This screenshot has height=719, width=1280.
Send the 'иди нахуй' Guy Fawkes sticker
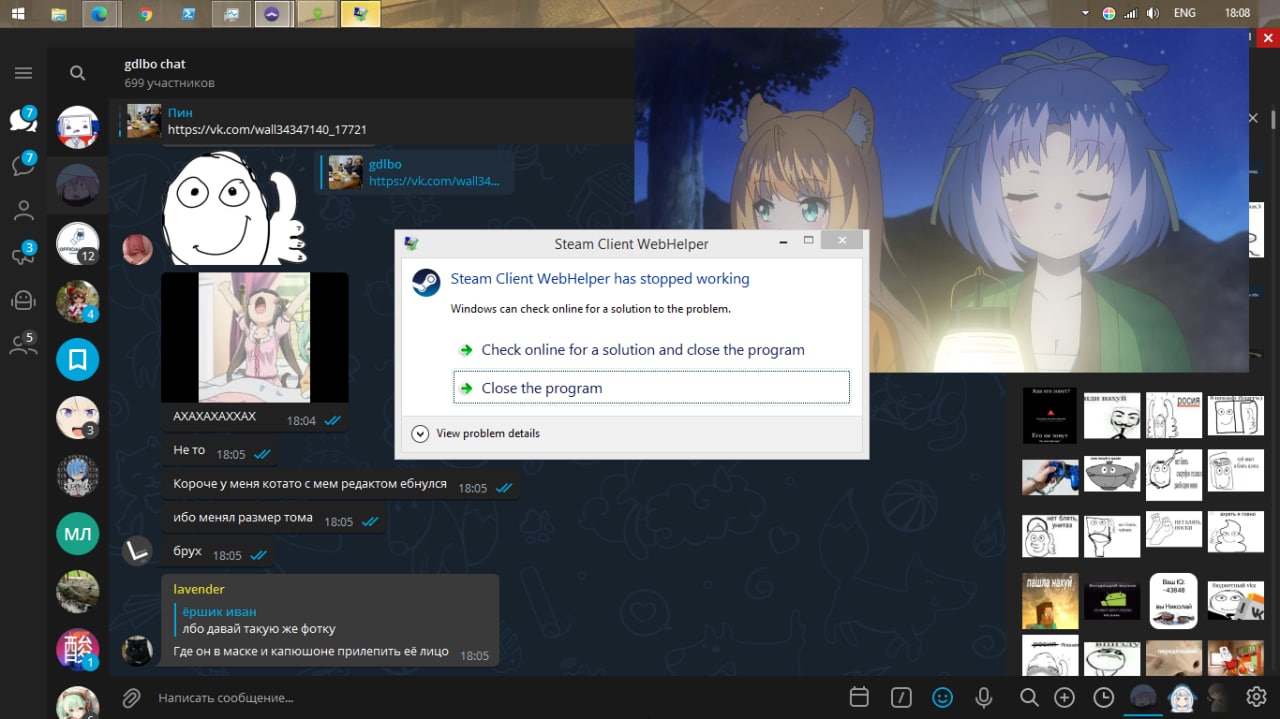pos(1112,415)
